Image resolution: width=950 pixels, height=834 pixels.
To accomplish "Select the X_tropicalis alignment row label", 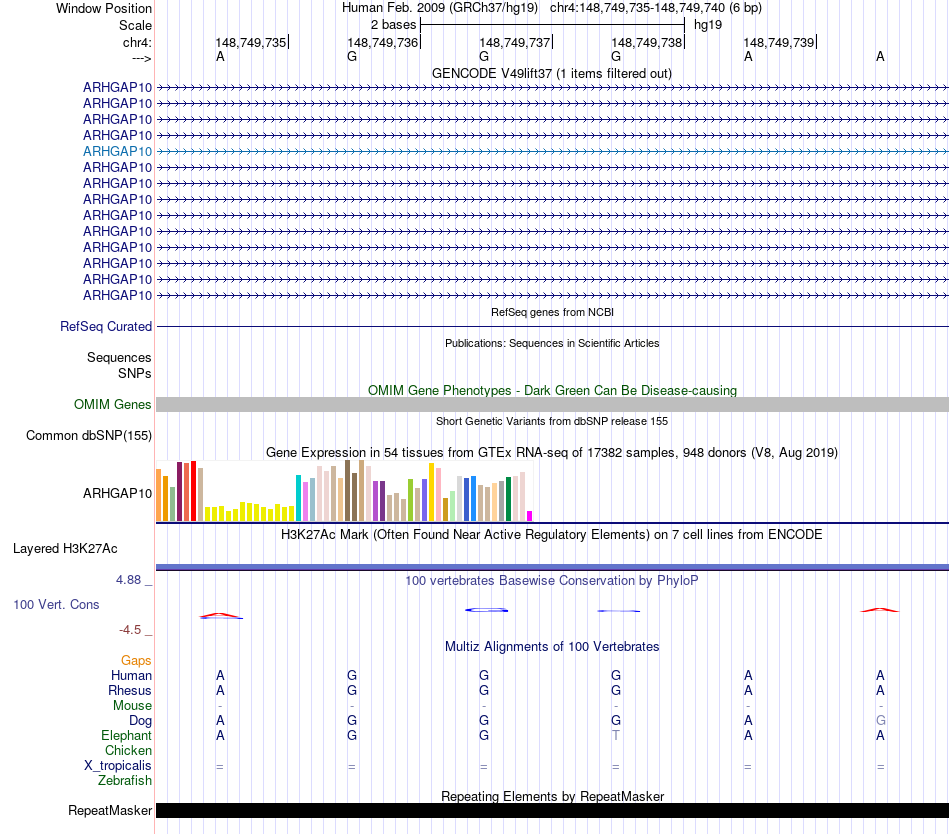I will (118, 766).
